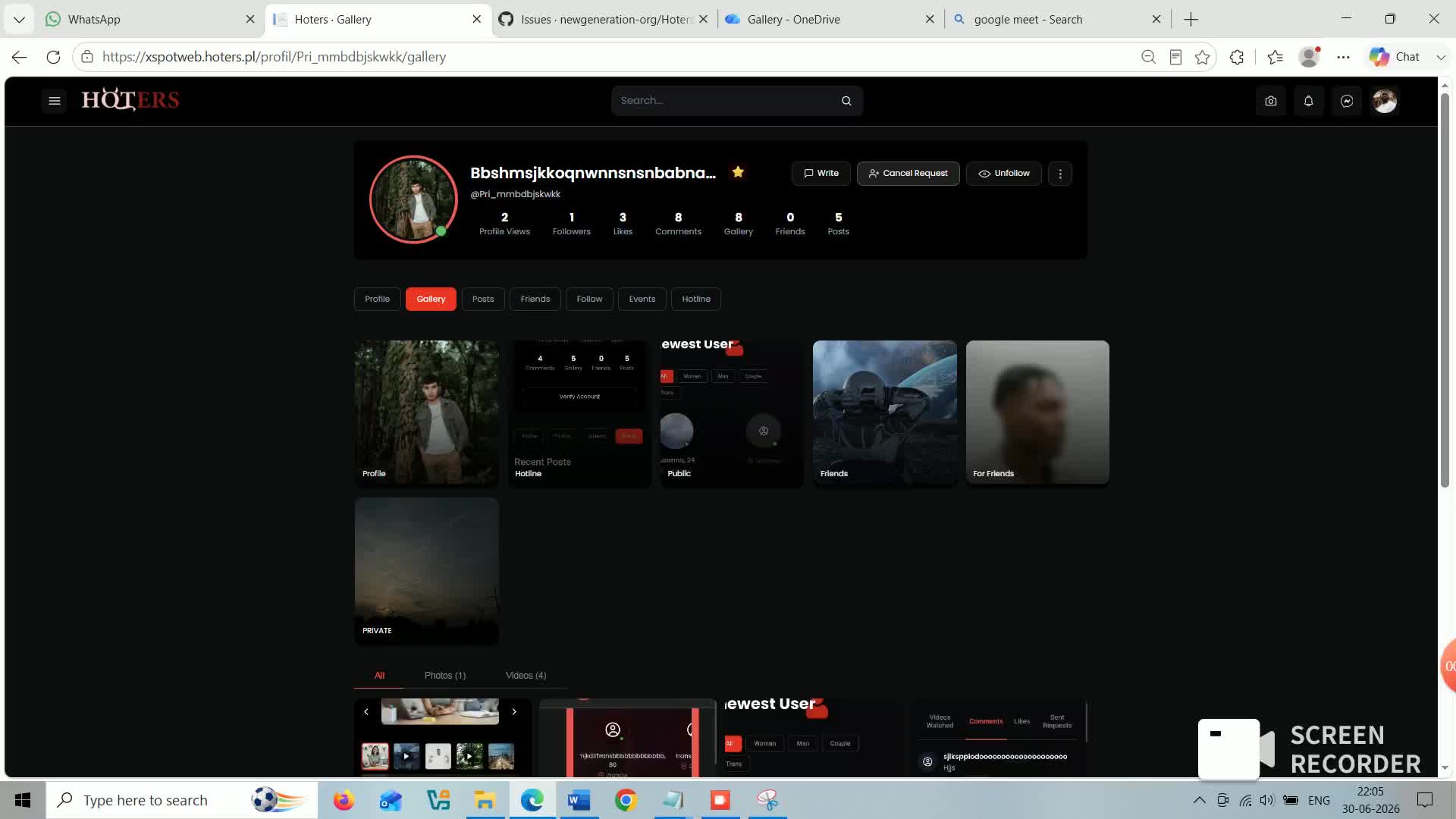1456x819 pixels.
Task: Switch to the Gallery - OneDrive browser tab
Action: [x=830, y=20]
